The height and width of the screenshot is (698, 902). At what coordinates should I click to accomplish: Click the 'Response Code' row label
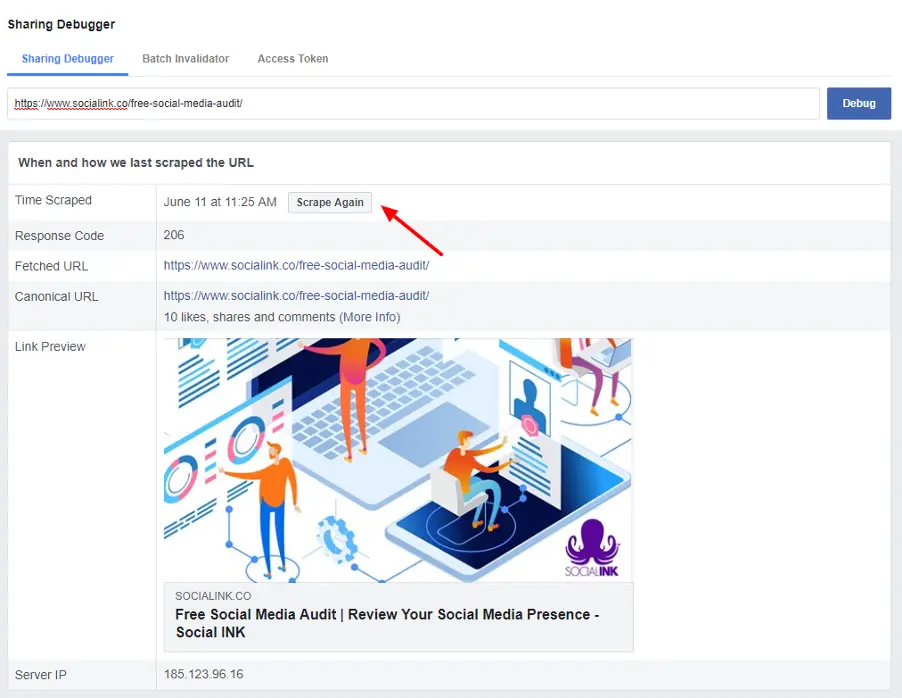59,236
